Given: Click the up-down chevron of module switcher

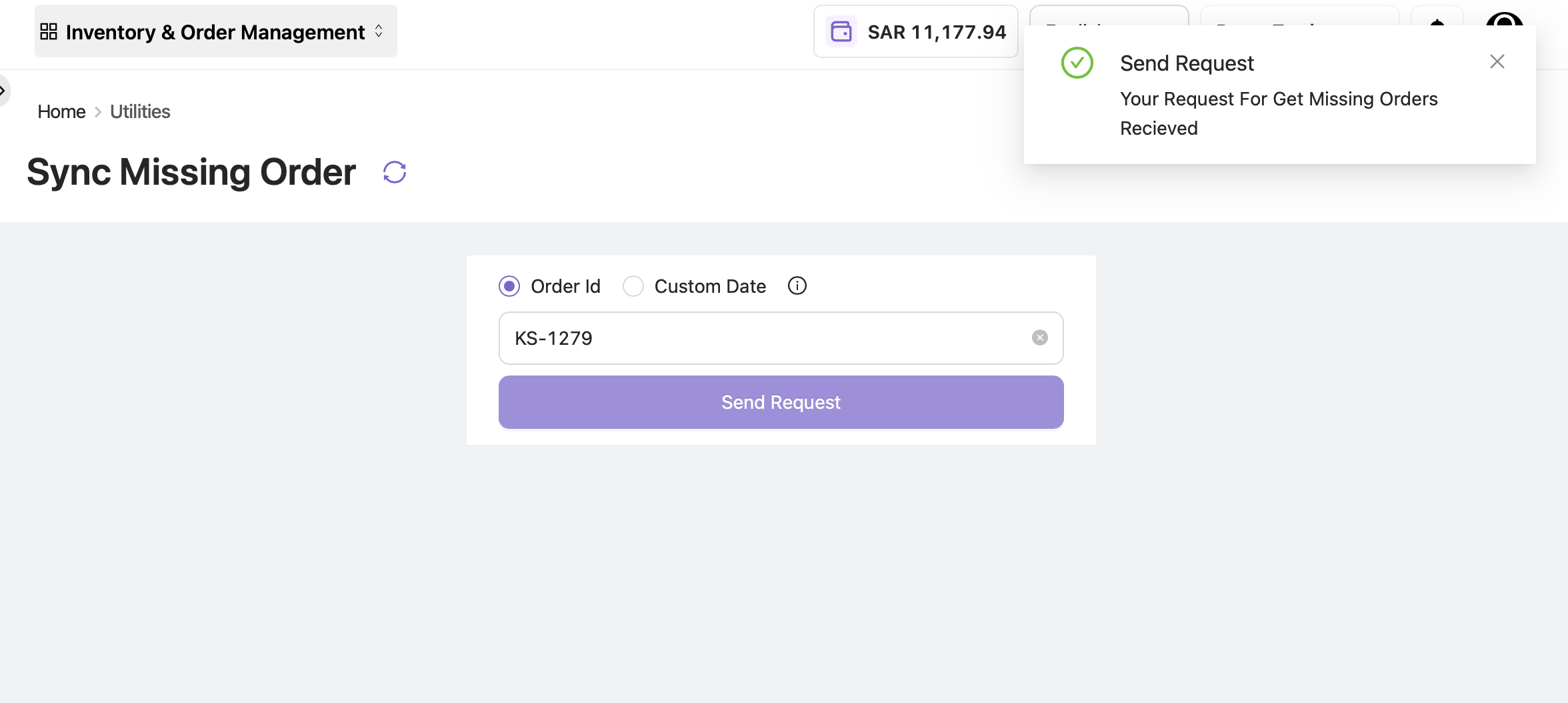Looking at the screenshot, I should 379,31.
